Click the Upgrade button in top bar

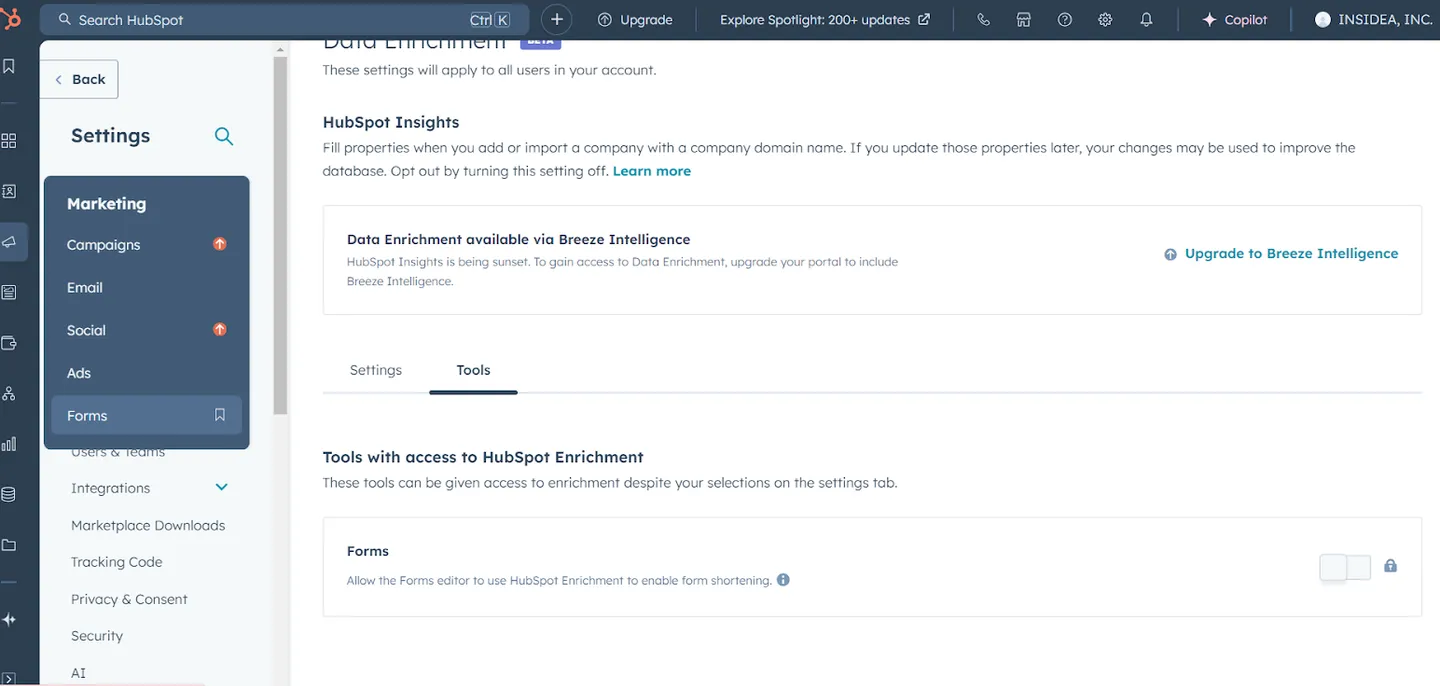[635, 19]
